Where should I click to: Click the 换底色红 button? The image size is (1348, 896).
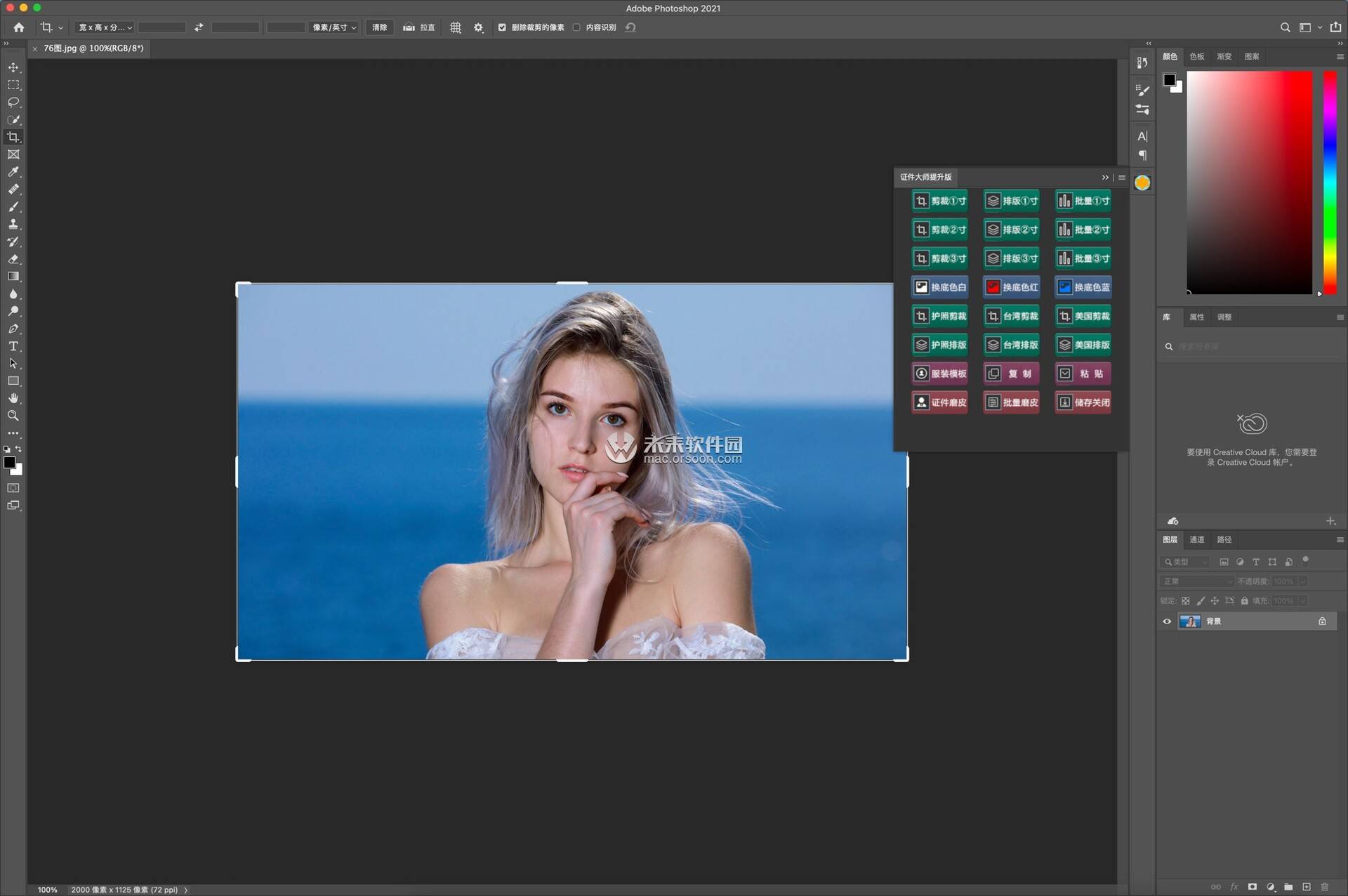(x=1011, y=287)
